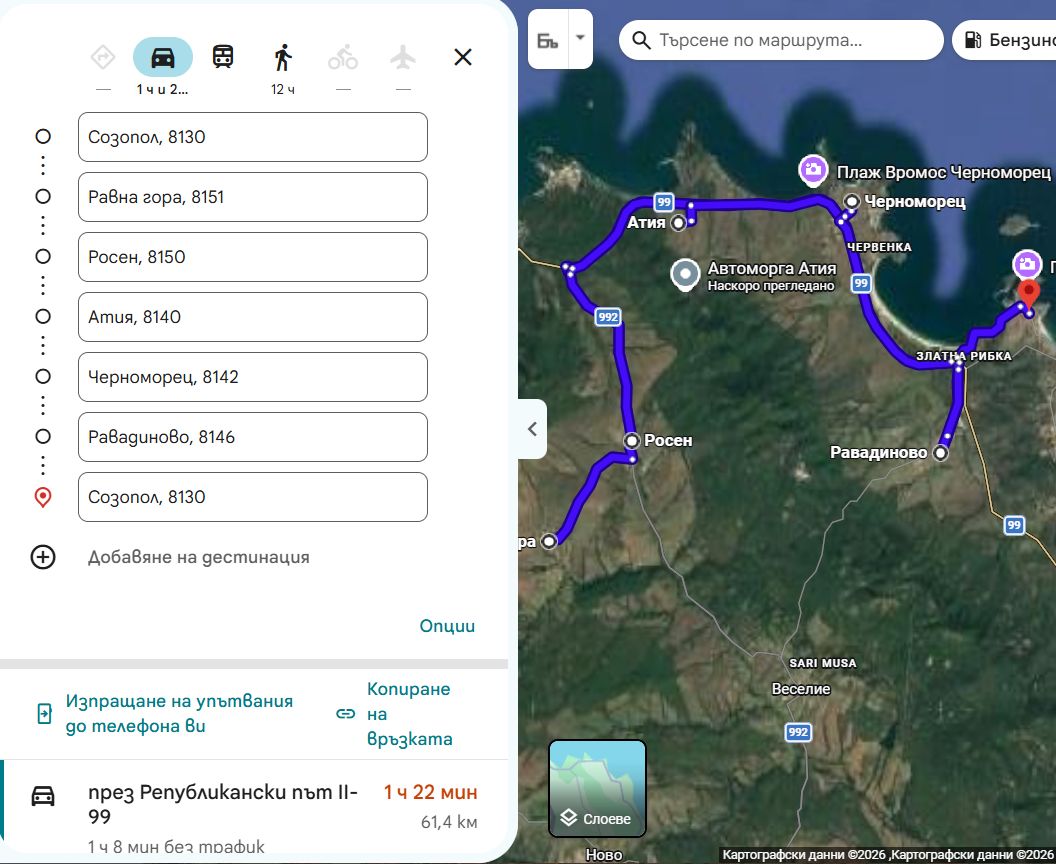1056x864 pixels.
Task: Collapse the side panel with the arrow
Action: [x=532, y=429]
